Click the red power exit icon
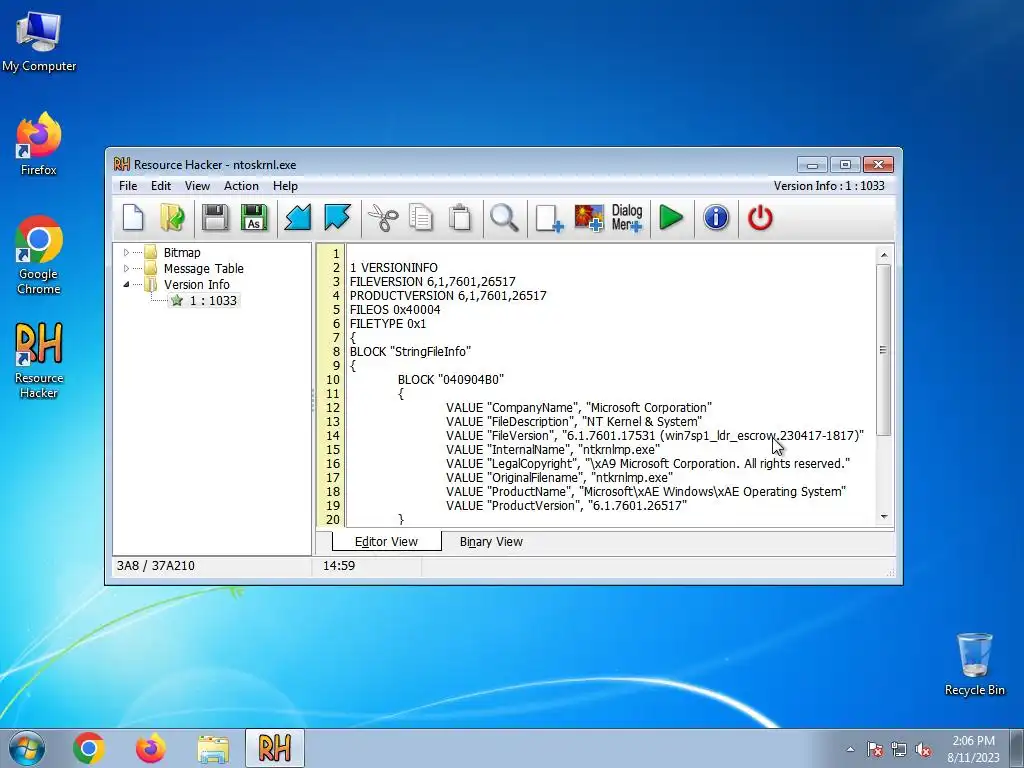The width and height of the screenshot is (1024, 768). click(760, 217)
